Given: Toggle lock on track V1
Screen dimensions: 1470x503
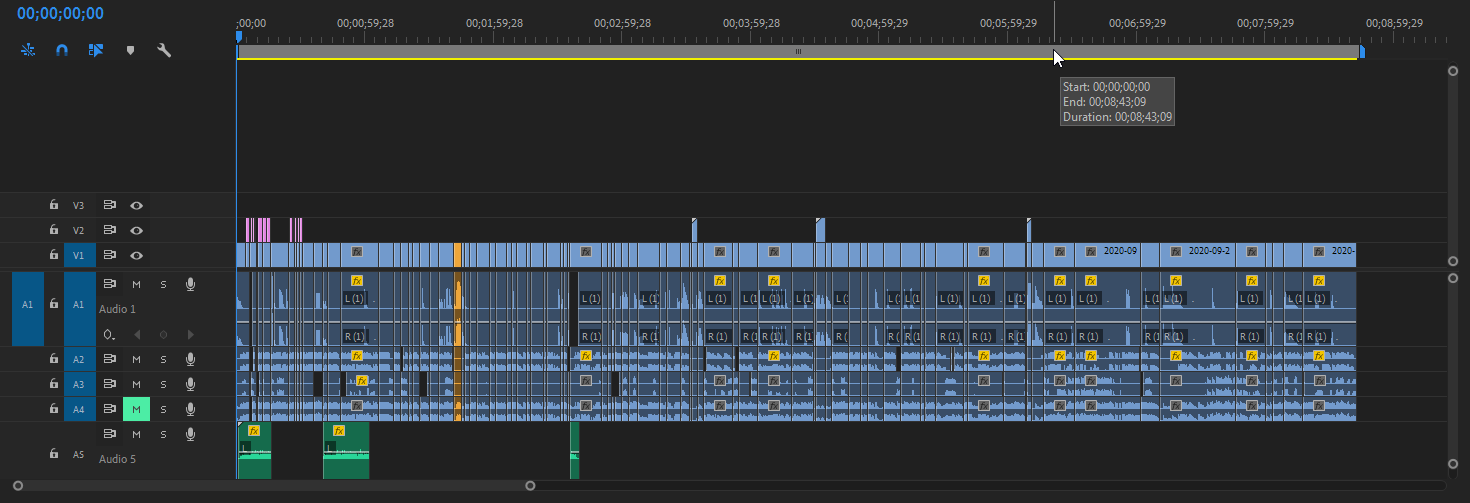Looking at the screenshot, I should tap(54, 255).
